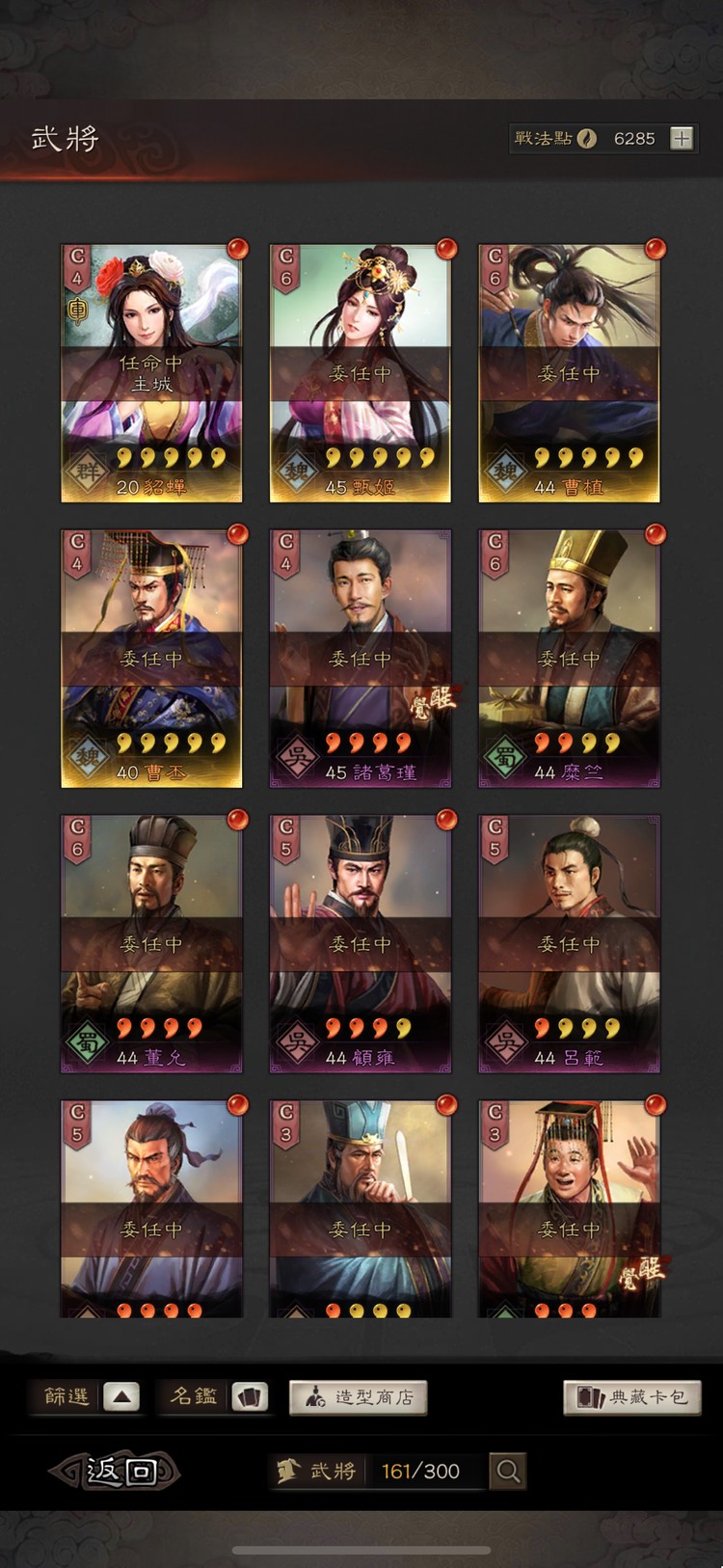Open the 篩選 filter label
This screenshot has width=723, height=1568.
pyautogui.click(x=67, y=1396)
